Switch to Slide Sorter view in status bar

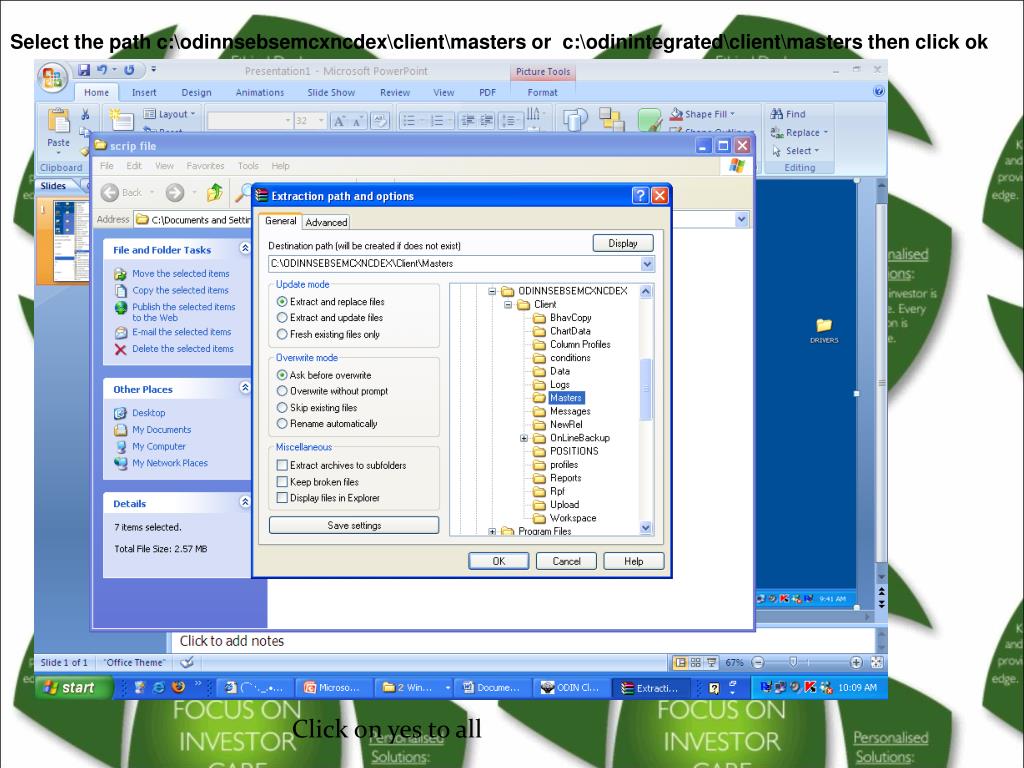click(696, 662)
